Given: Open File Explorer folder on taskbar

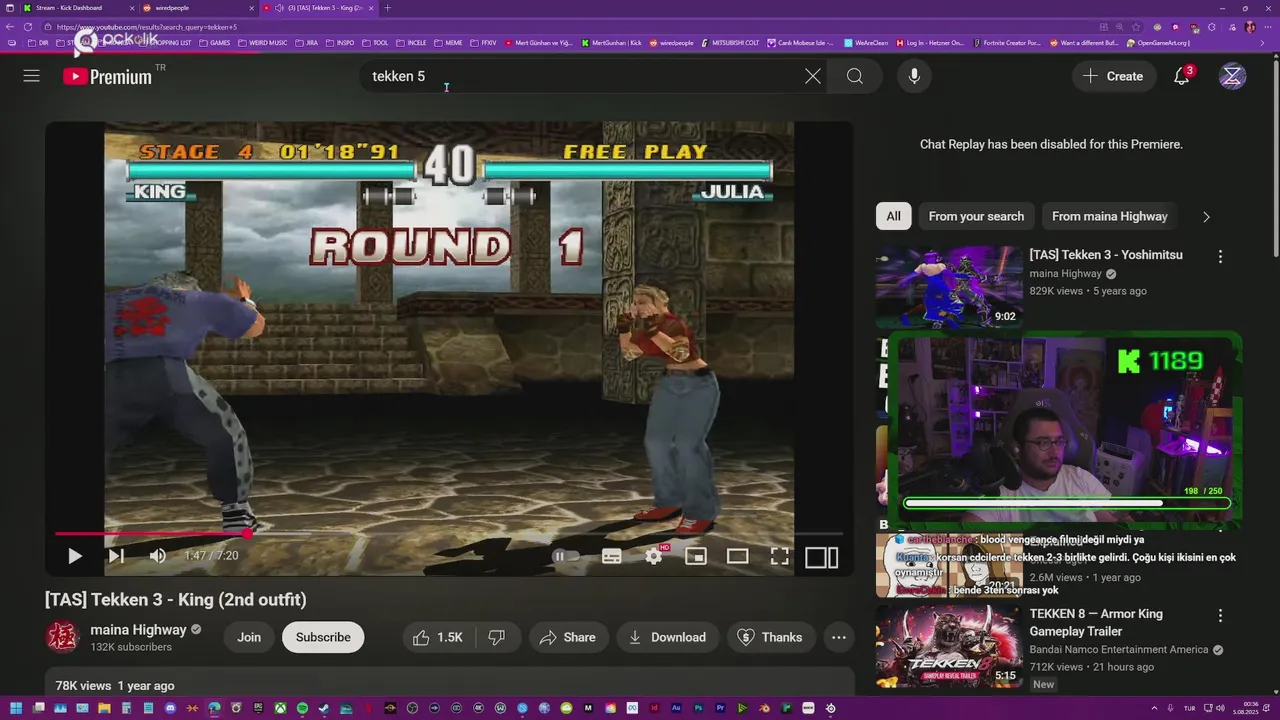Looking at the screenshot, I should click(104, 708).
